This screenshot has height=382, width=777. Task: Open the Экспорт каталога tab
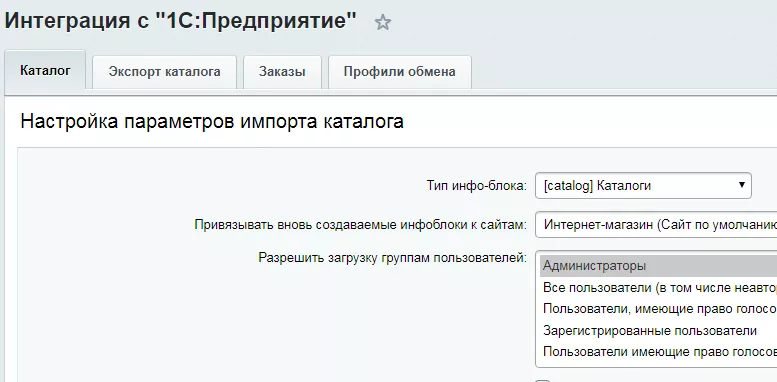coord(165,72)
